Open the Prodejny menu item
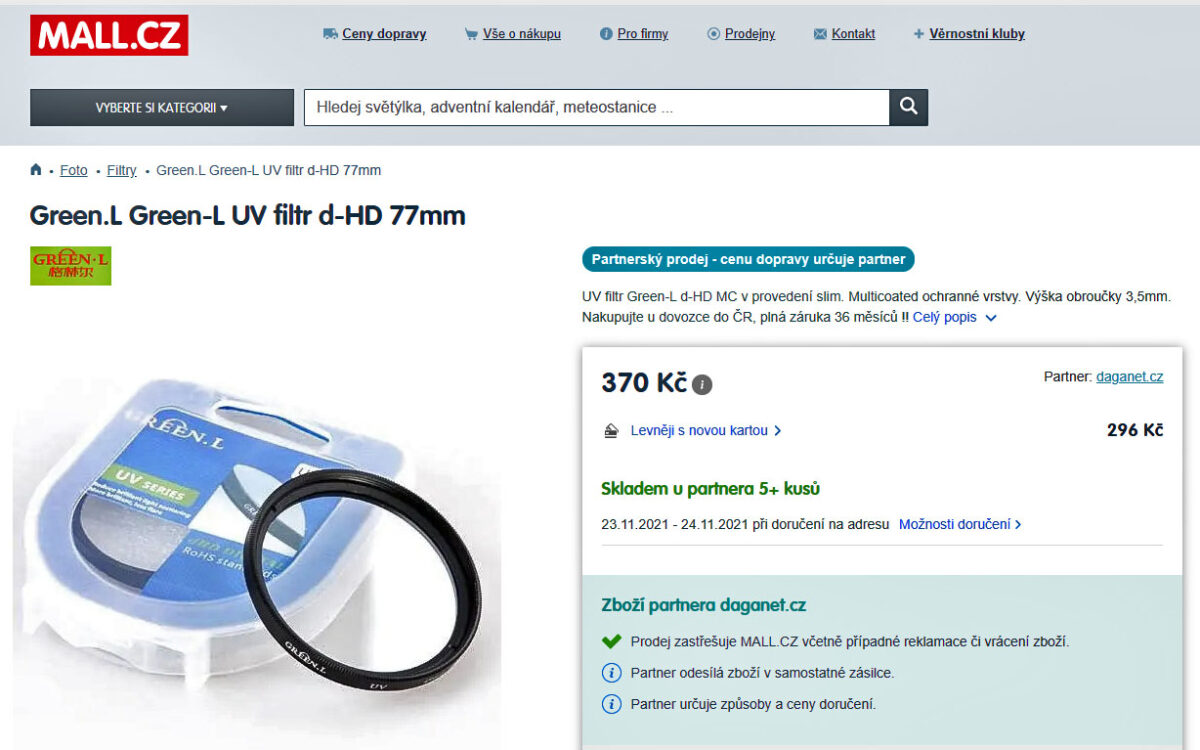Viewport: 1200px width, 750px height. tap(741, 34)
